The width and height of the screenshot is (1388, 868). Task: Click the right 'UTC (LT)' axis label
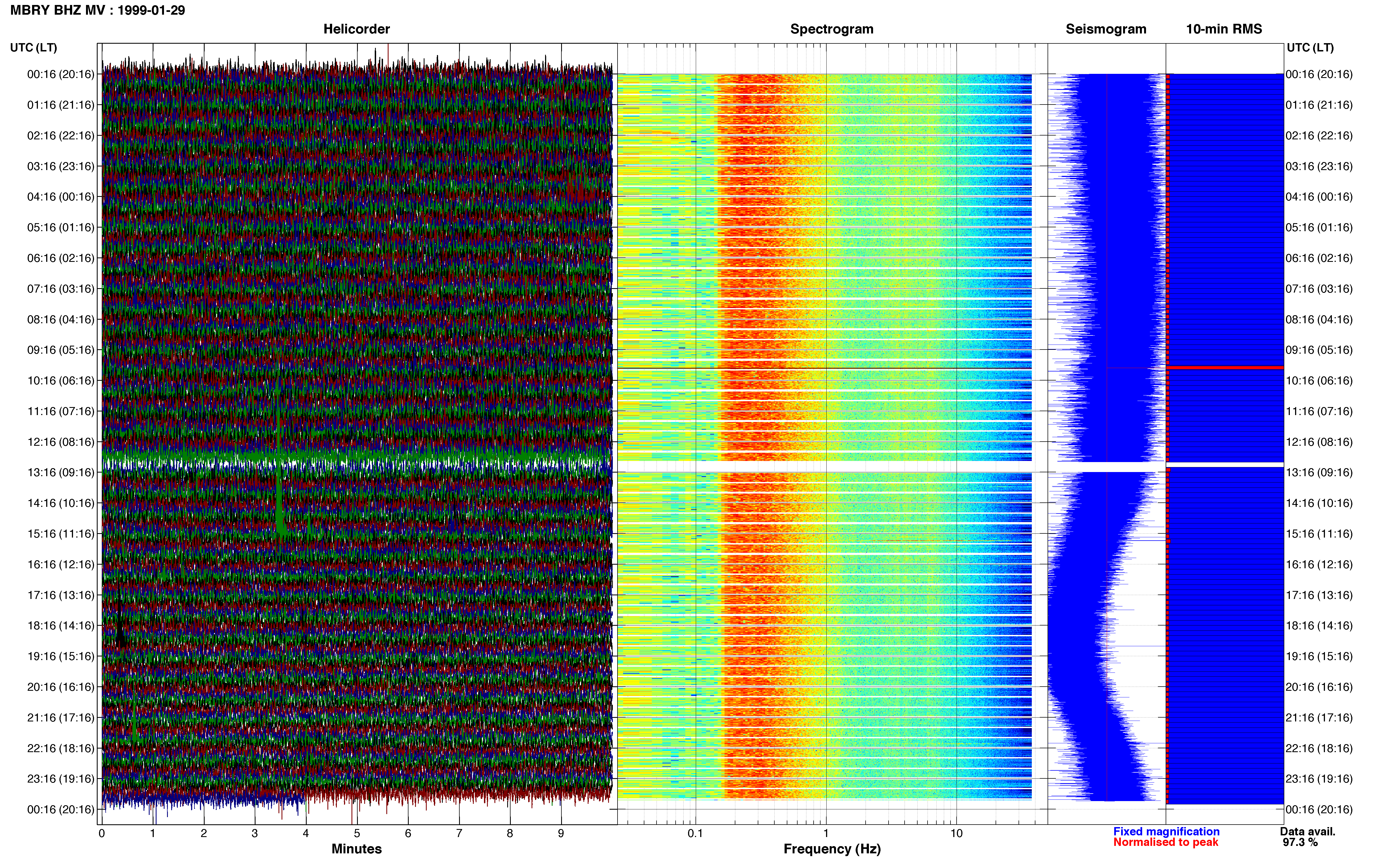[x=1310, y=48]
